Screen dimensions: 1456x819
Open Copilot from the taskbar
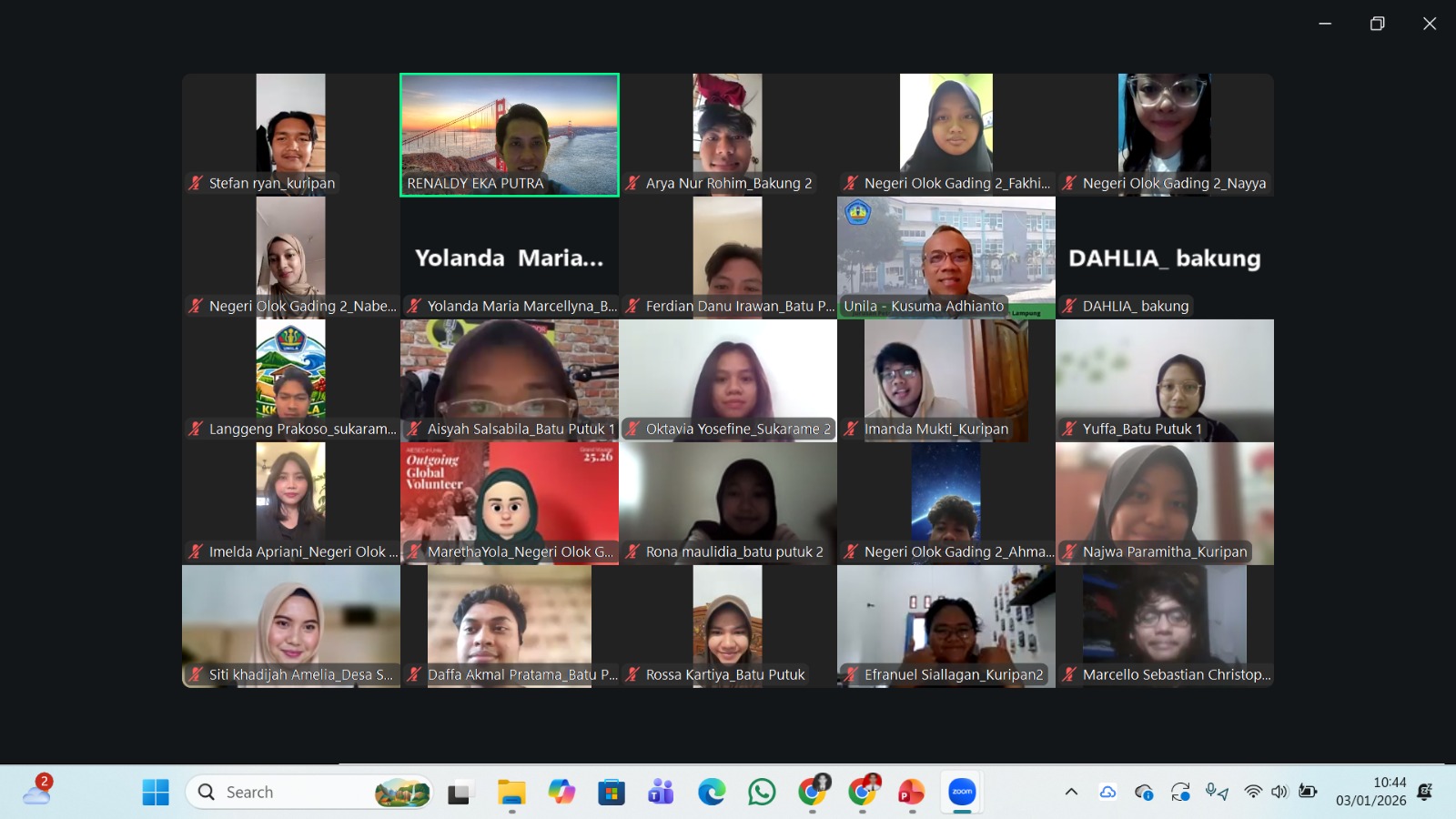point(561,793)
